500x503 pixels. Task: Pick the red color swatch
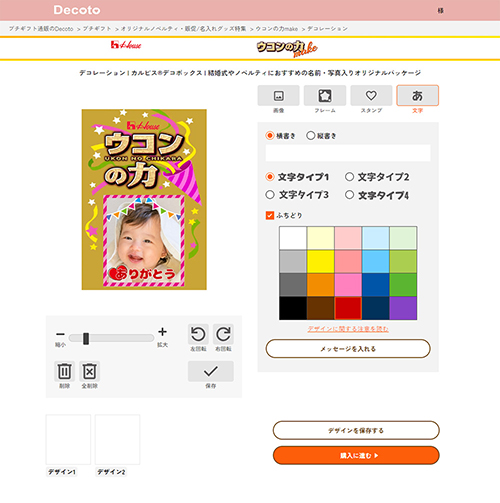(348, 308)
